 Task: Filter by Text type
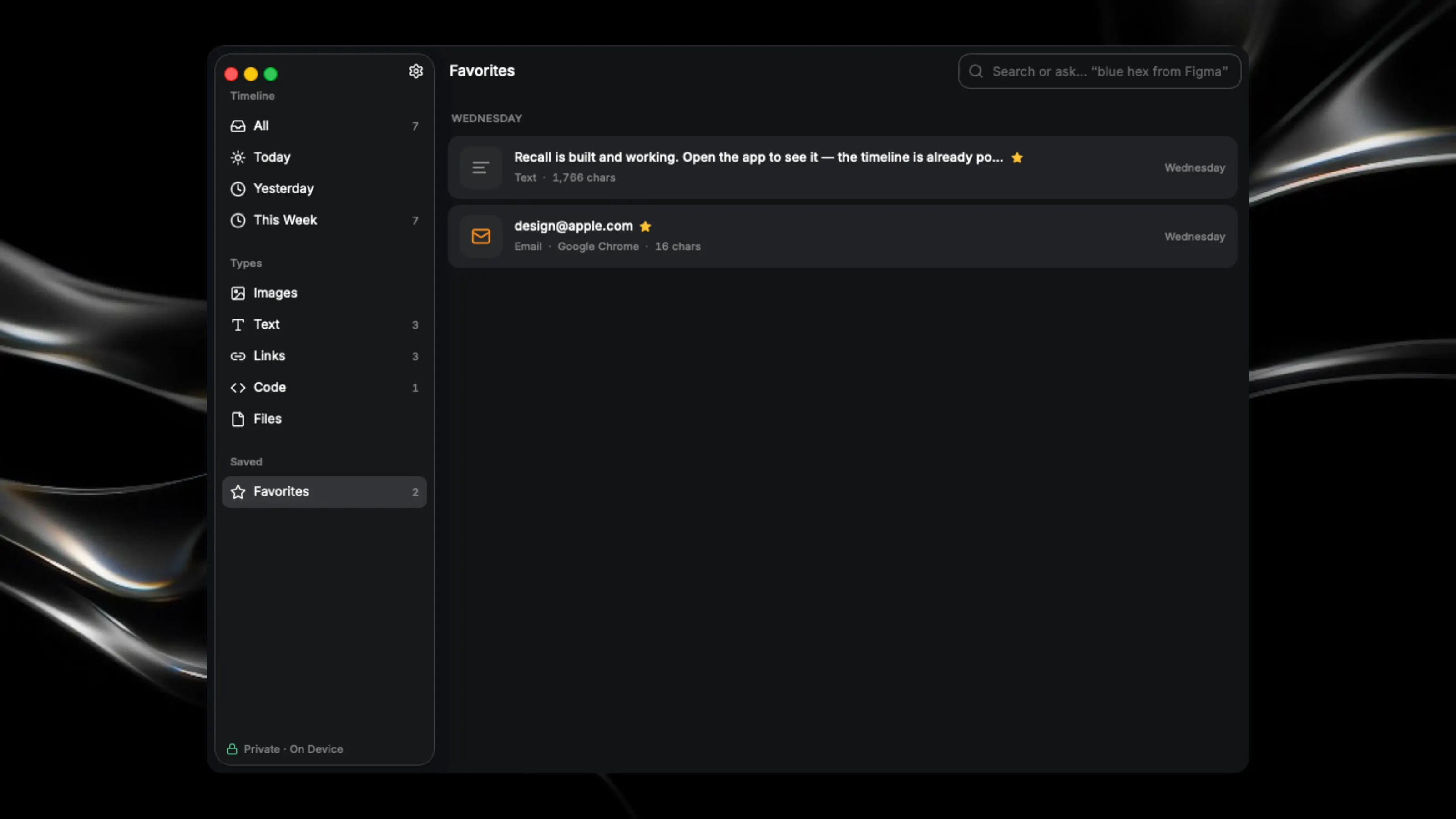point(324,324)
